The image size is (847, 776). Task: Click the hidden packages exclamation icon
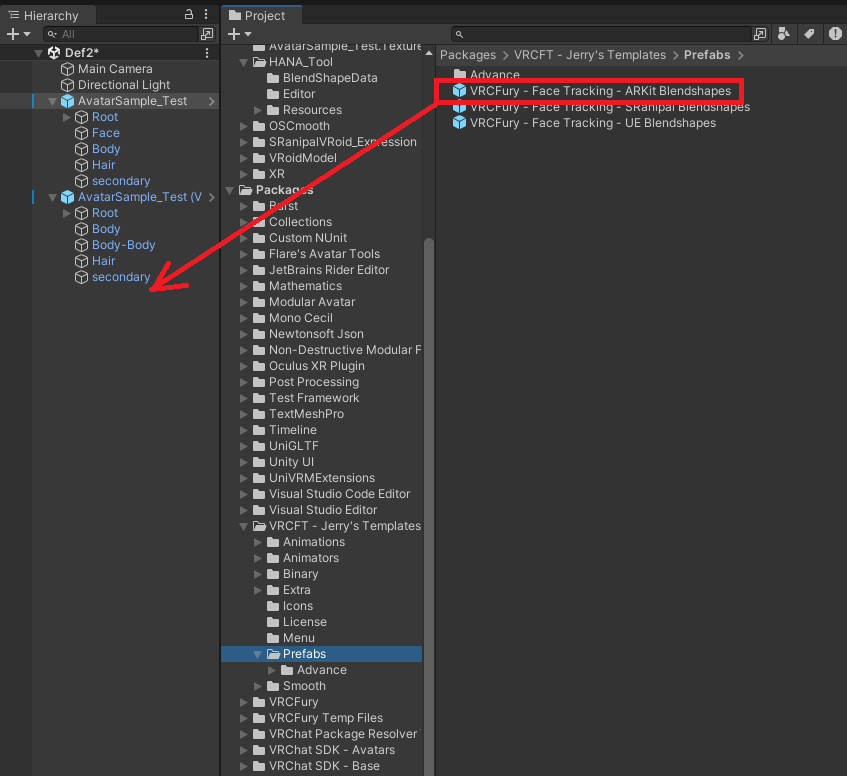pos(835,33)
